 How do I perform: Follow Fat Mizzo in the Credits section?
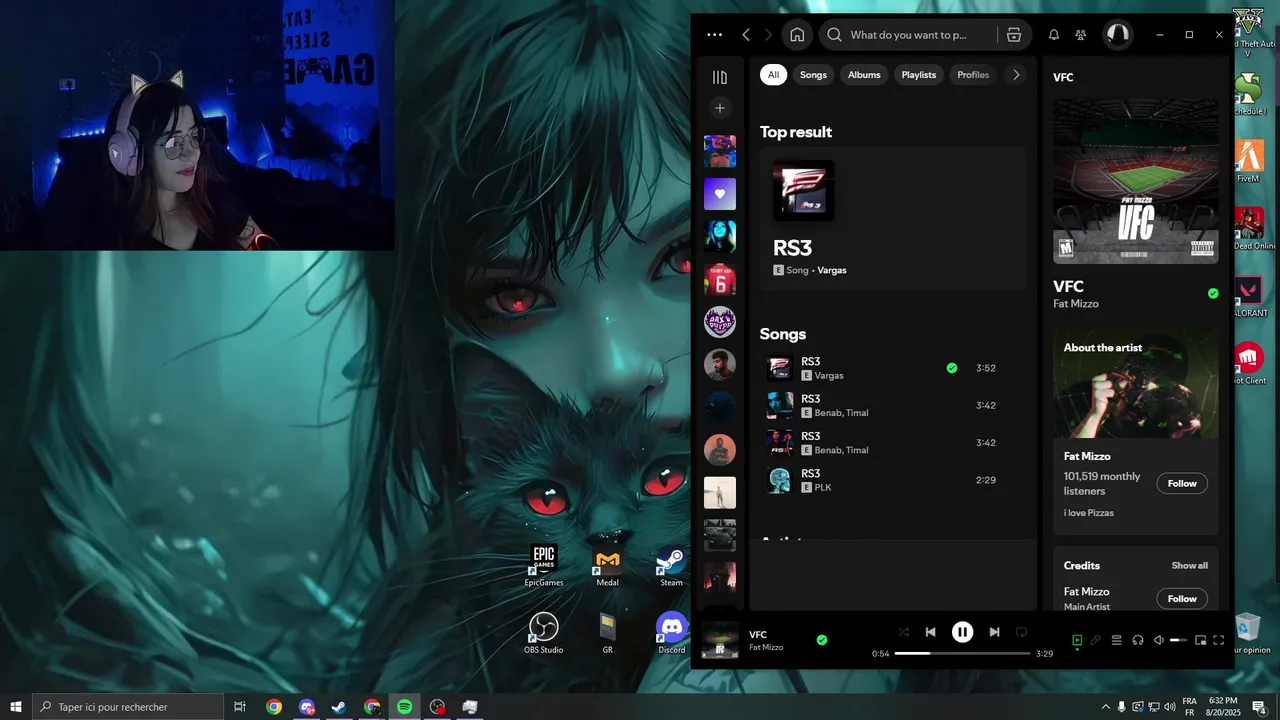click(x=1182, y=598)
